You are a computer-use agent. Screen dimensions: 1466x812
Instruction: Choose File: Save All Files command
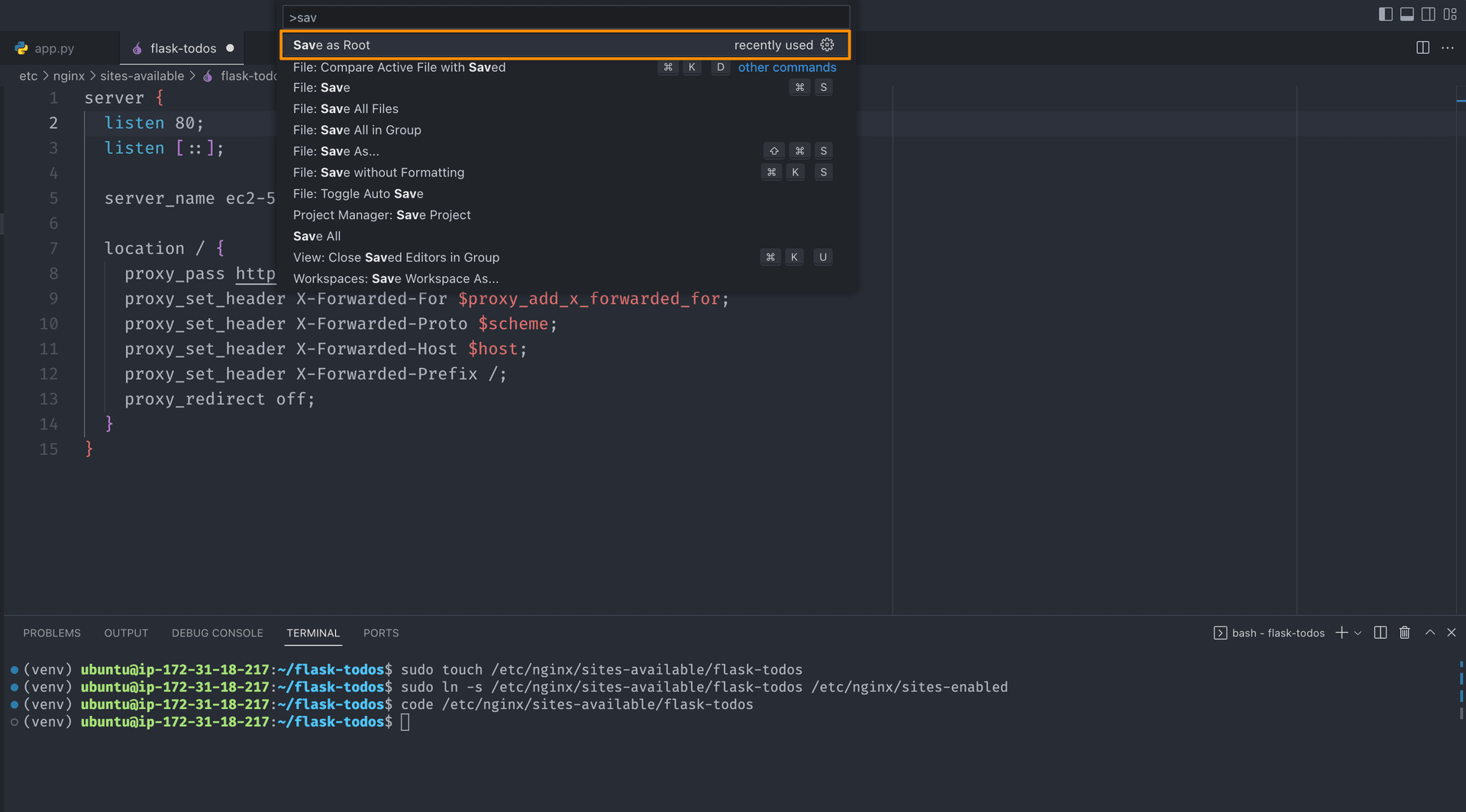[566, 109]
